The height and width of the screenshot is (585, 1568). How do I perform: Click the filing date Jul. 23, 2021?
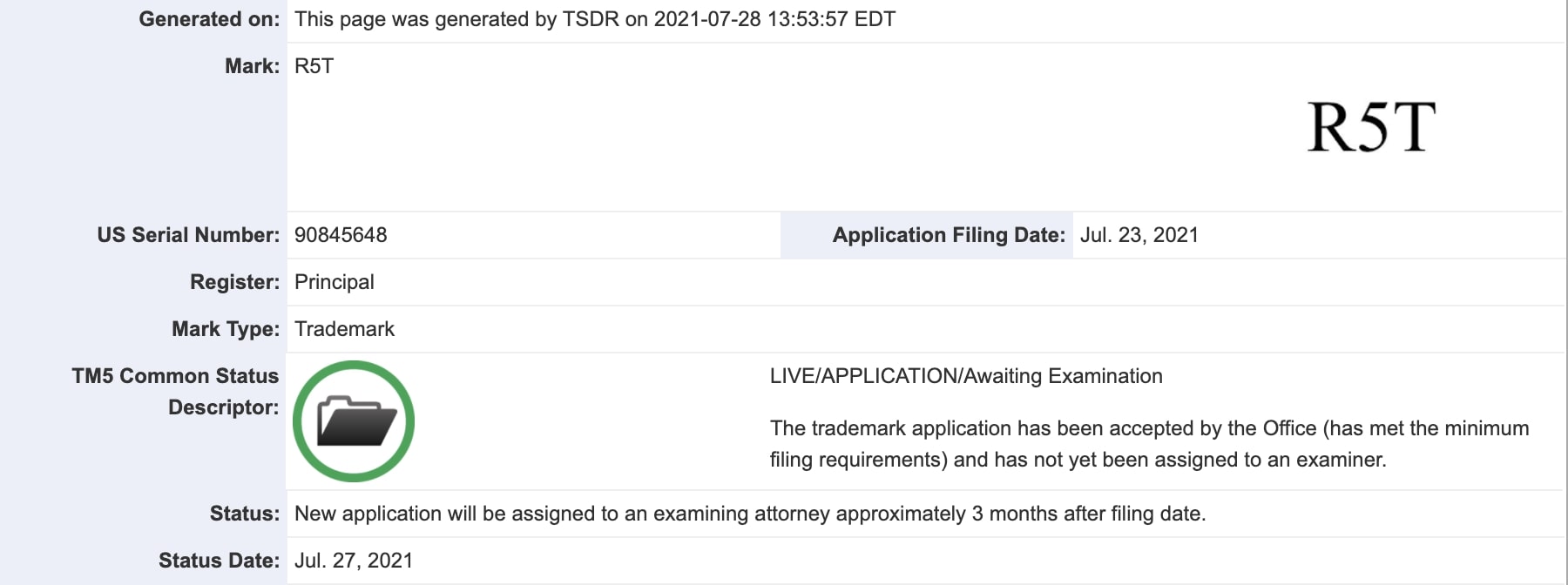pyautogui.click(x=1139, y=235)
